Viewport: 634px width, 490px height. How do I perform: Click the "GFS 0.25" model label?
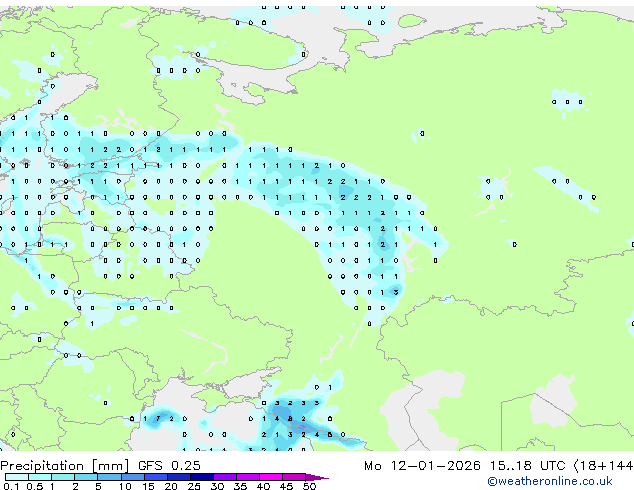point(169,465)
